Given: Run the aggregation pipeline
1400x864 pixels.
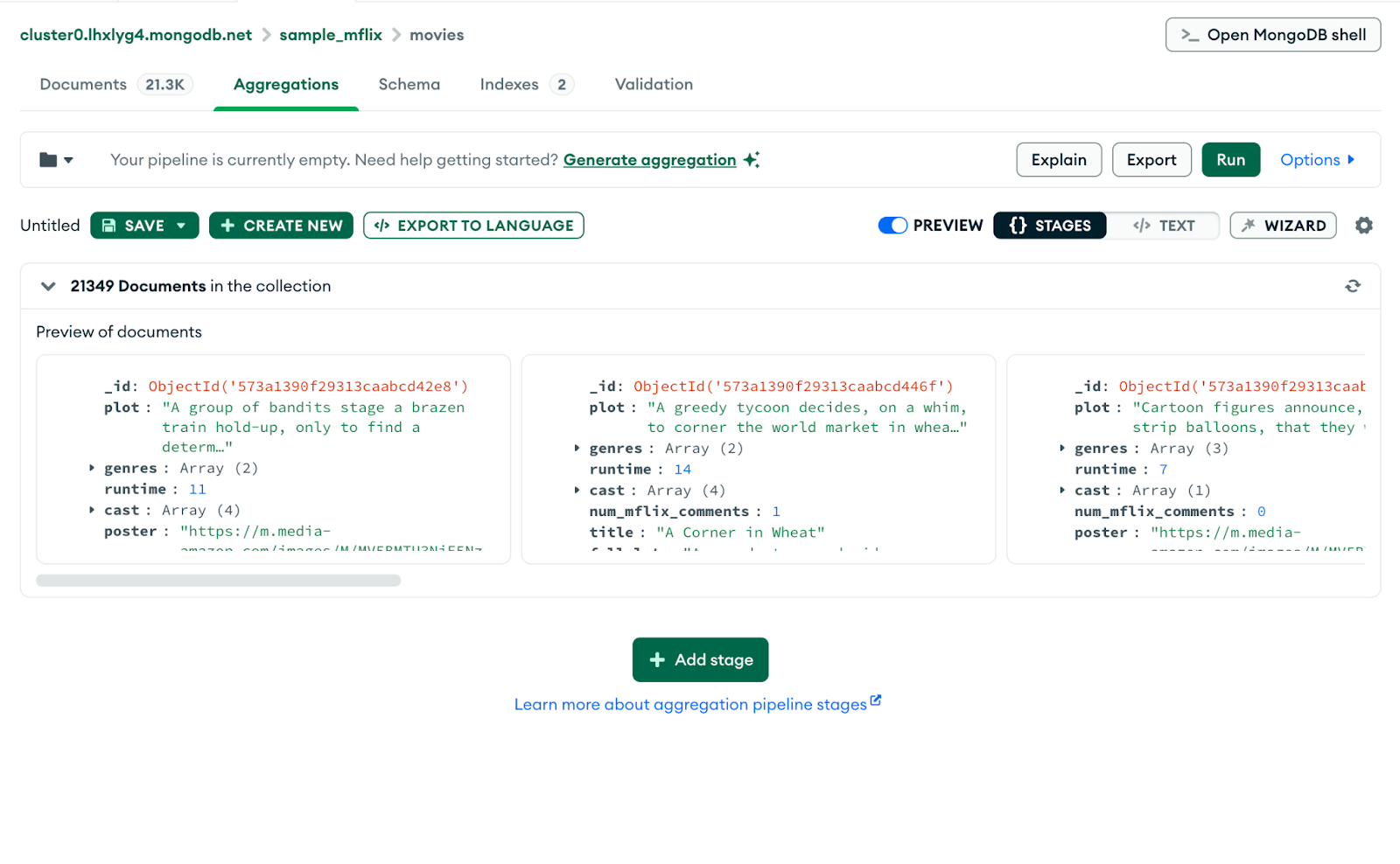Looking at the screenshot, I should [x=1230, y=159].
